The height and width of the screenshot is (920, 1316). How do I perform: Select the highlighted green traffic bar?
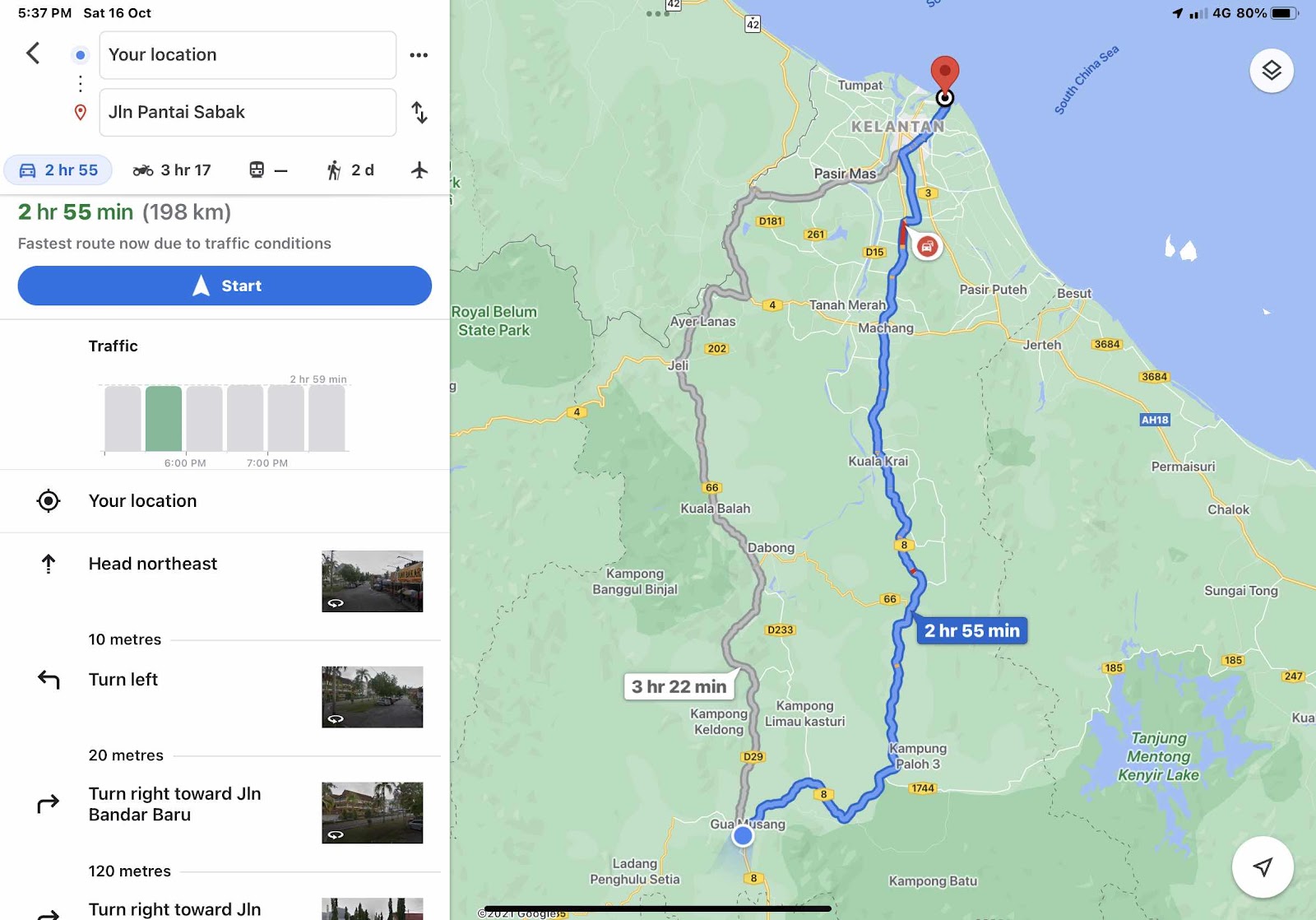tap(164, 418)
